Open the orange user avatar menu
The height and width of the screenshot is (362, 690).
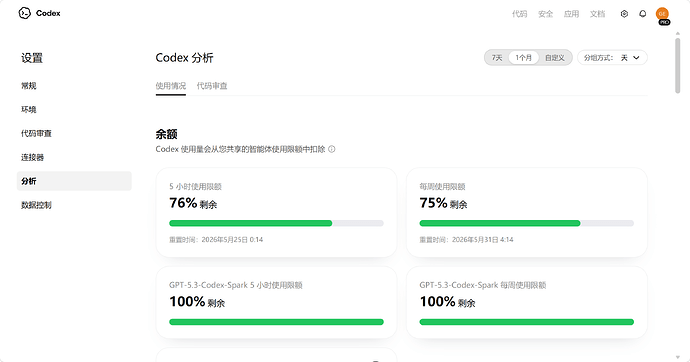(x=662, y=14)
